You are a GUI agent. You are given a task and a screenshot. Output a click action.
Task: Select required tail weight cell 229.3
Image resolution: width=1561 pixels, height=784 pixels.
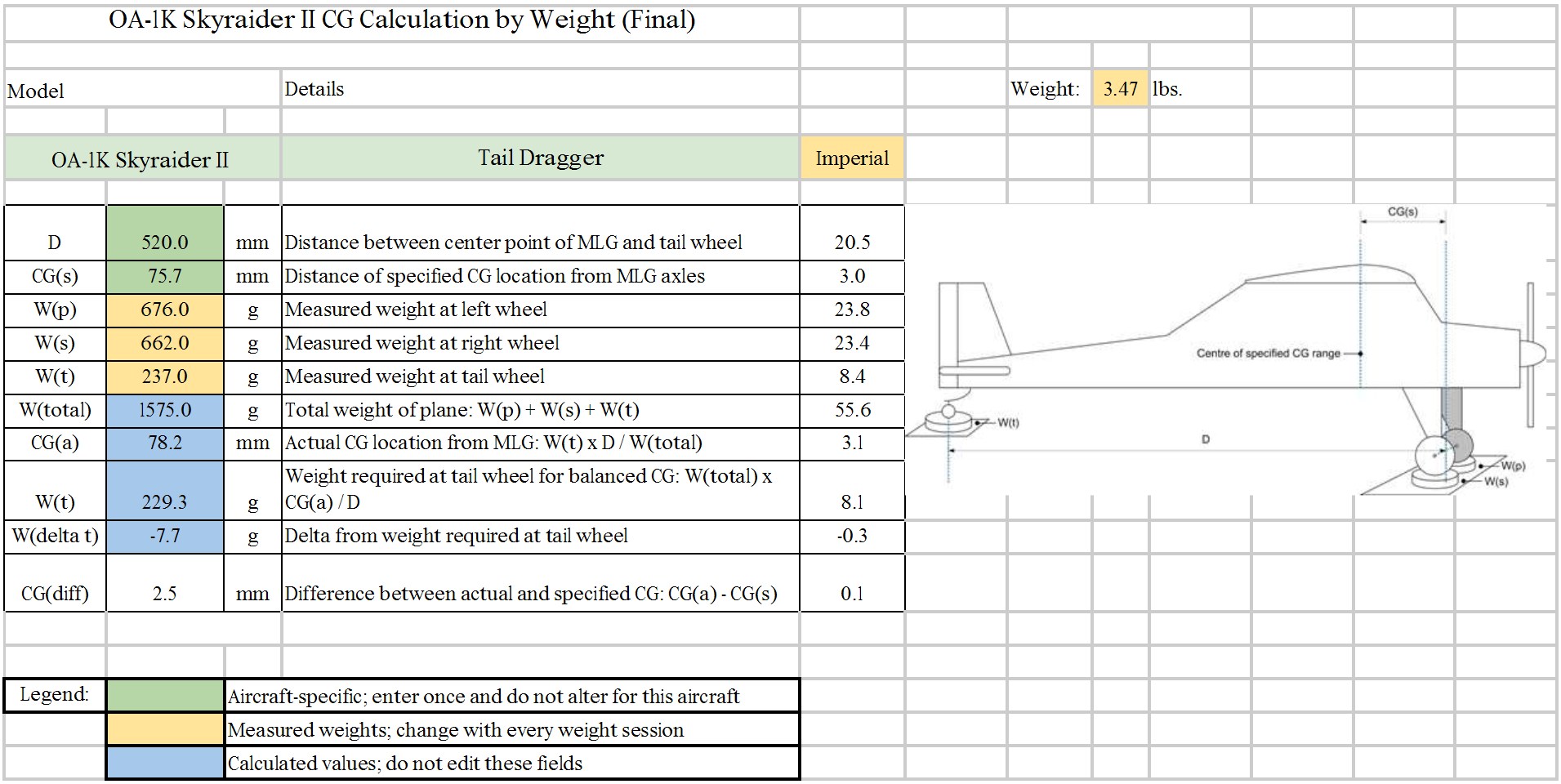[x=164, y=501]
